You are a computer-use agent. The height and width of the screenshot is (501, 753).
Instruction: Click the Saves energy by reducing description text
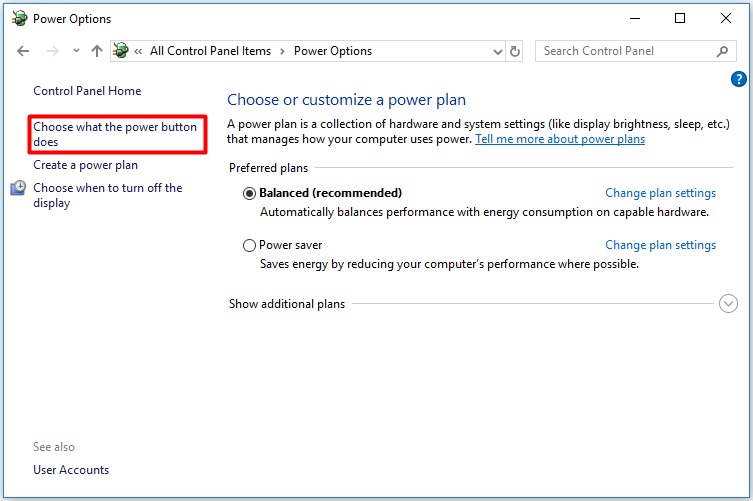point(449,264)
